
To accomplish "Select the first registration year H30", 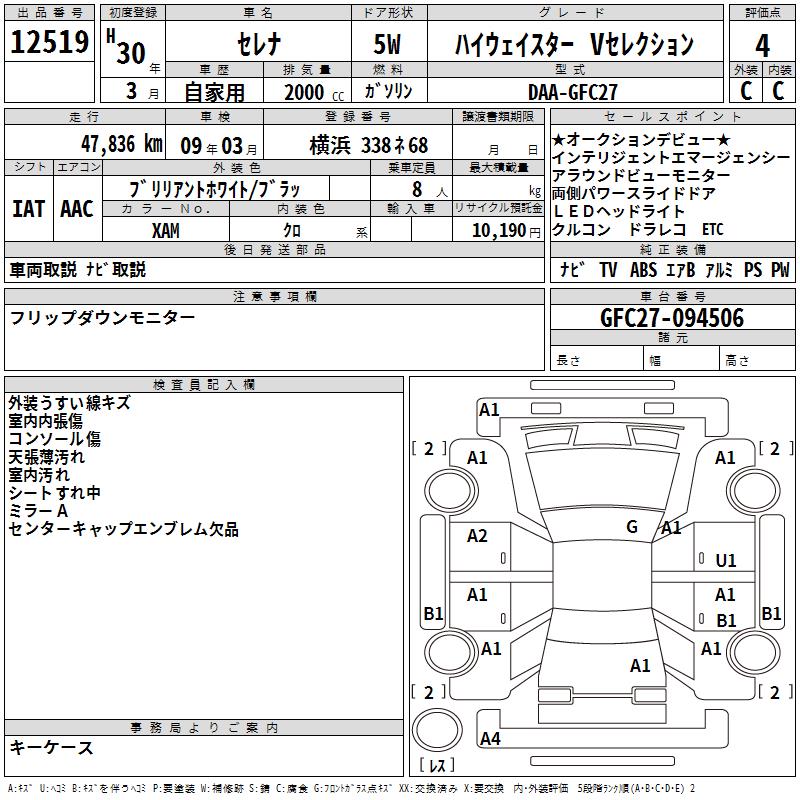I will [126, 46].
